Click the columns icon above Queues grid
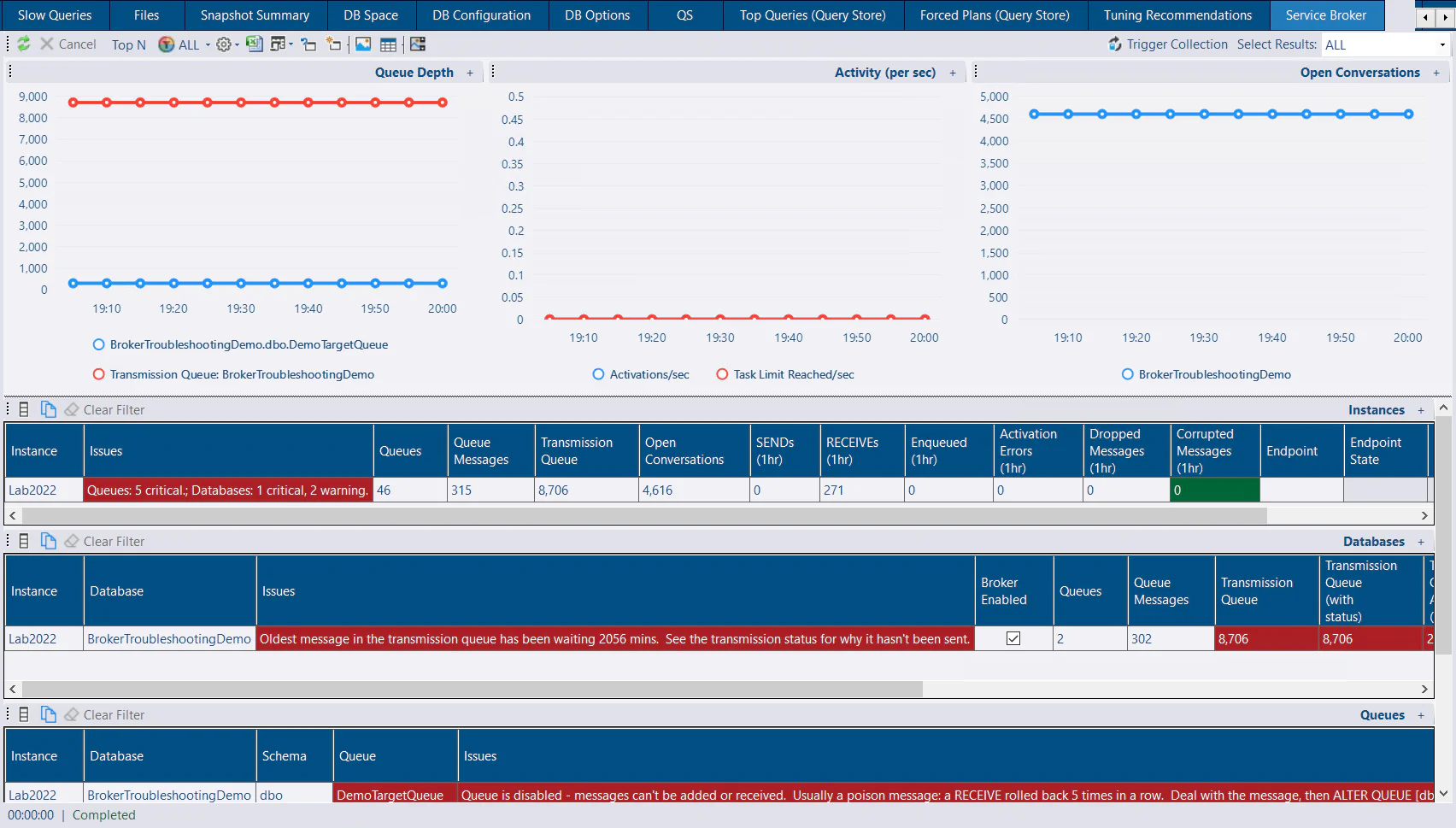 point(24,715)
